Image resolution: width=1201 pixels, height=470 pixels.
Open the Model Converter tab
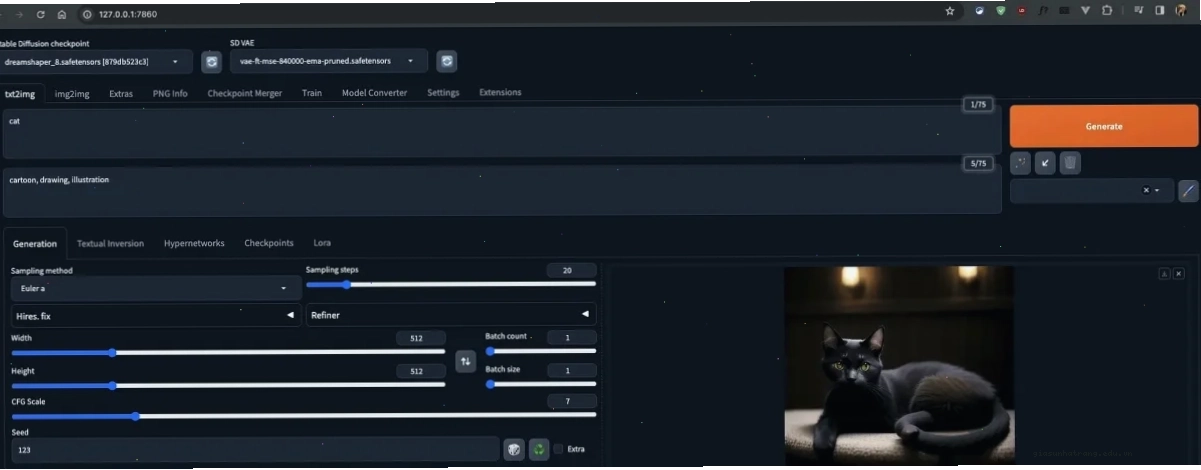375,93
